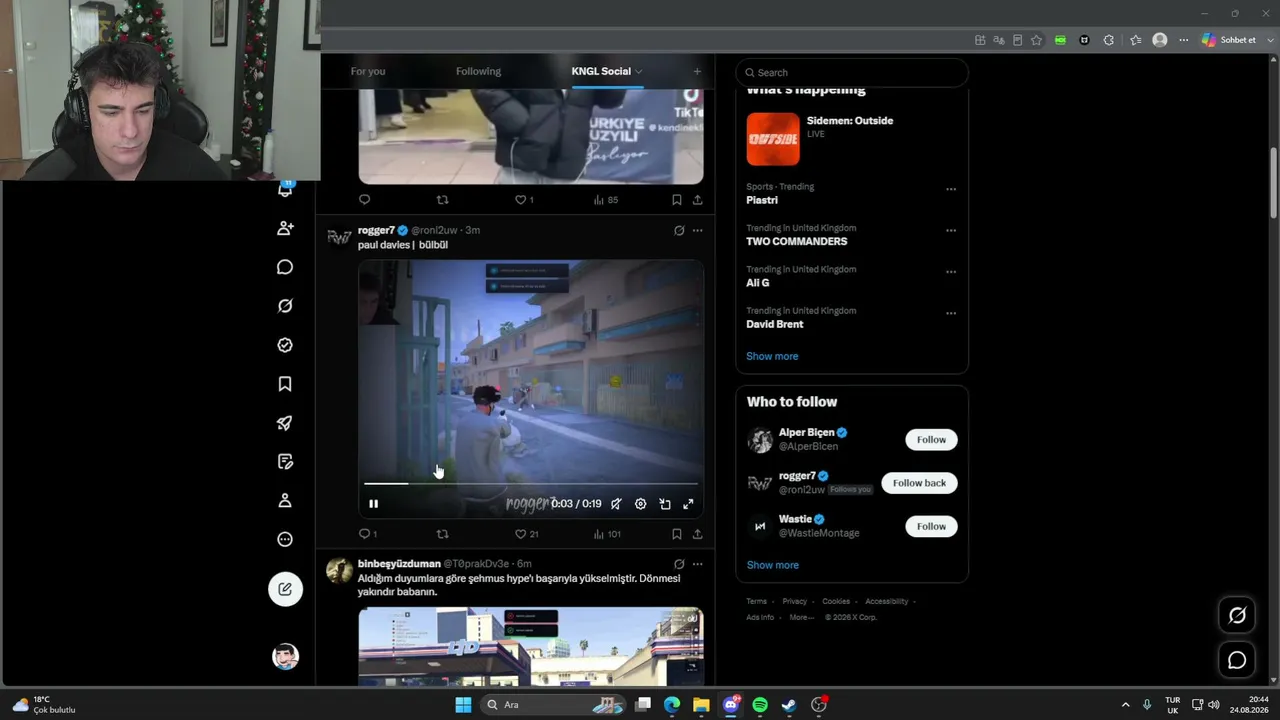Open Bookmarks from the left sidebar

[285, 384]
